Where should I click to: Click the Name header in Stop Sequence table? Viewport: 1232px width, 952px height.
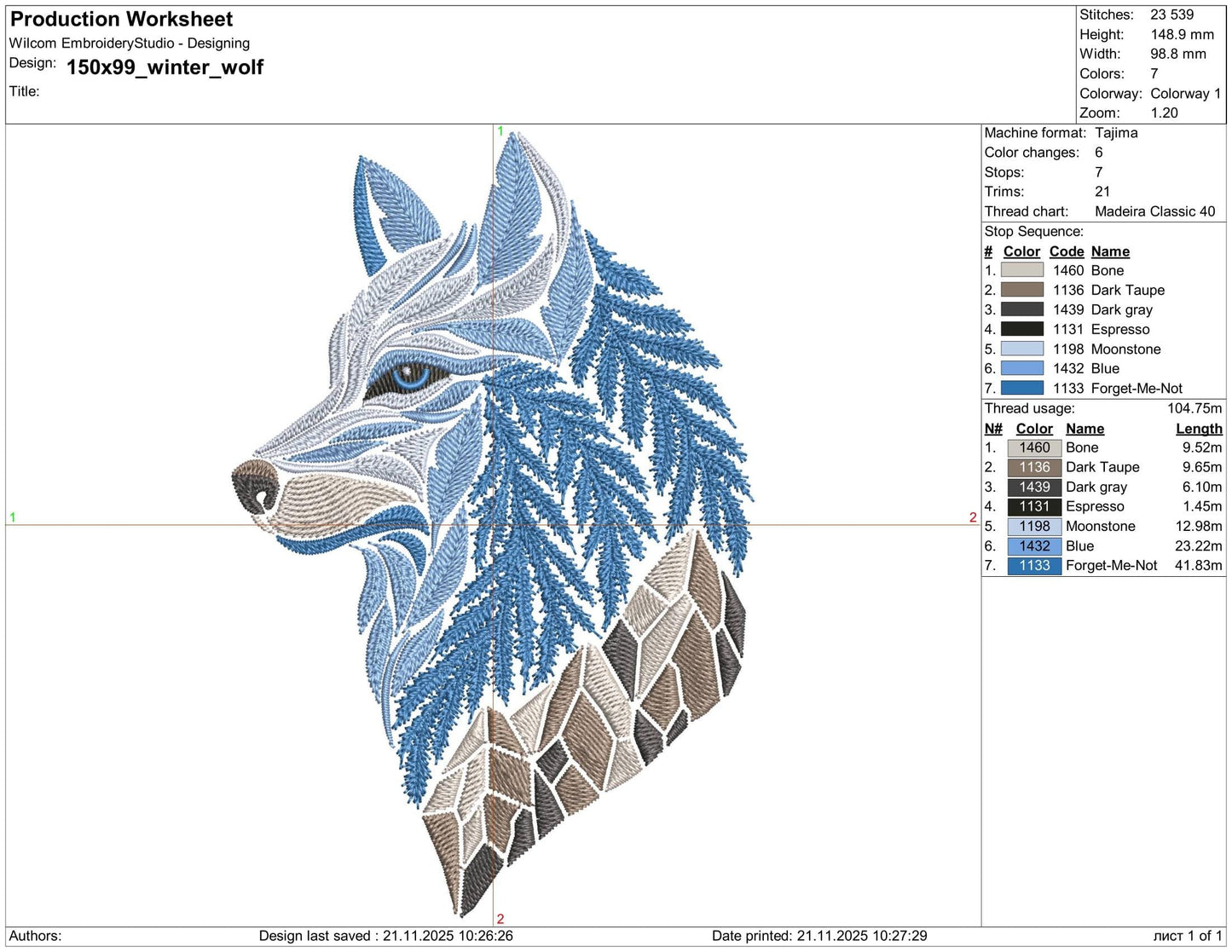coord(1110,251)
